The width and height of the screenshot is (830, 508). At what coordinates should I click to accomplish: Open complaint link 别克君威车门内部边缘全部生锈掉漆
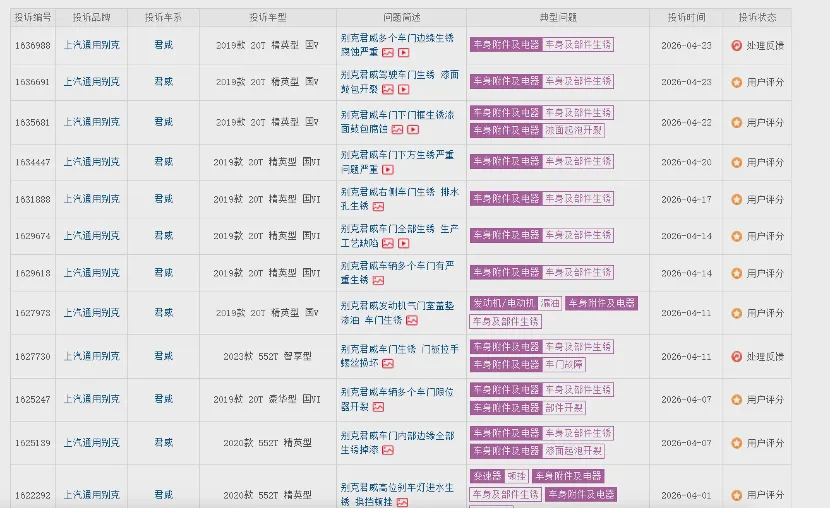pyautogui.click(x=397, y=442)
